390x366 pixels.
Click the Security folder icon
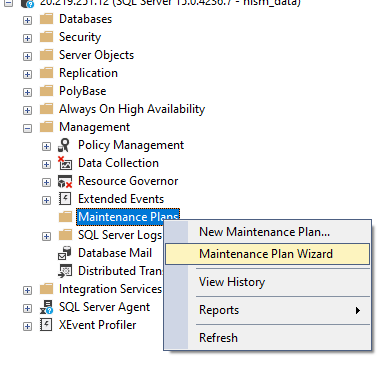[x=46, y=37]
